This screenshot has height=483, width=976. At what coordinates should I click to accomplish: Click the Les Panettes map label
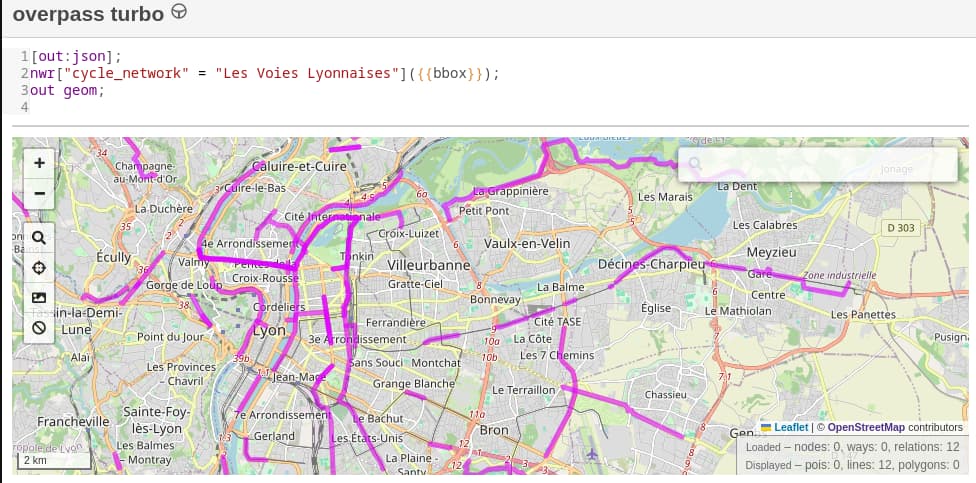click(863, 315)
